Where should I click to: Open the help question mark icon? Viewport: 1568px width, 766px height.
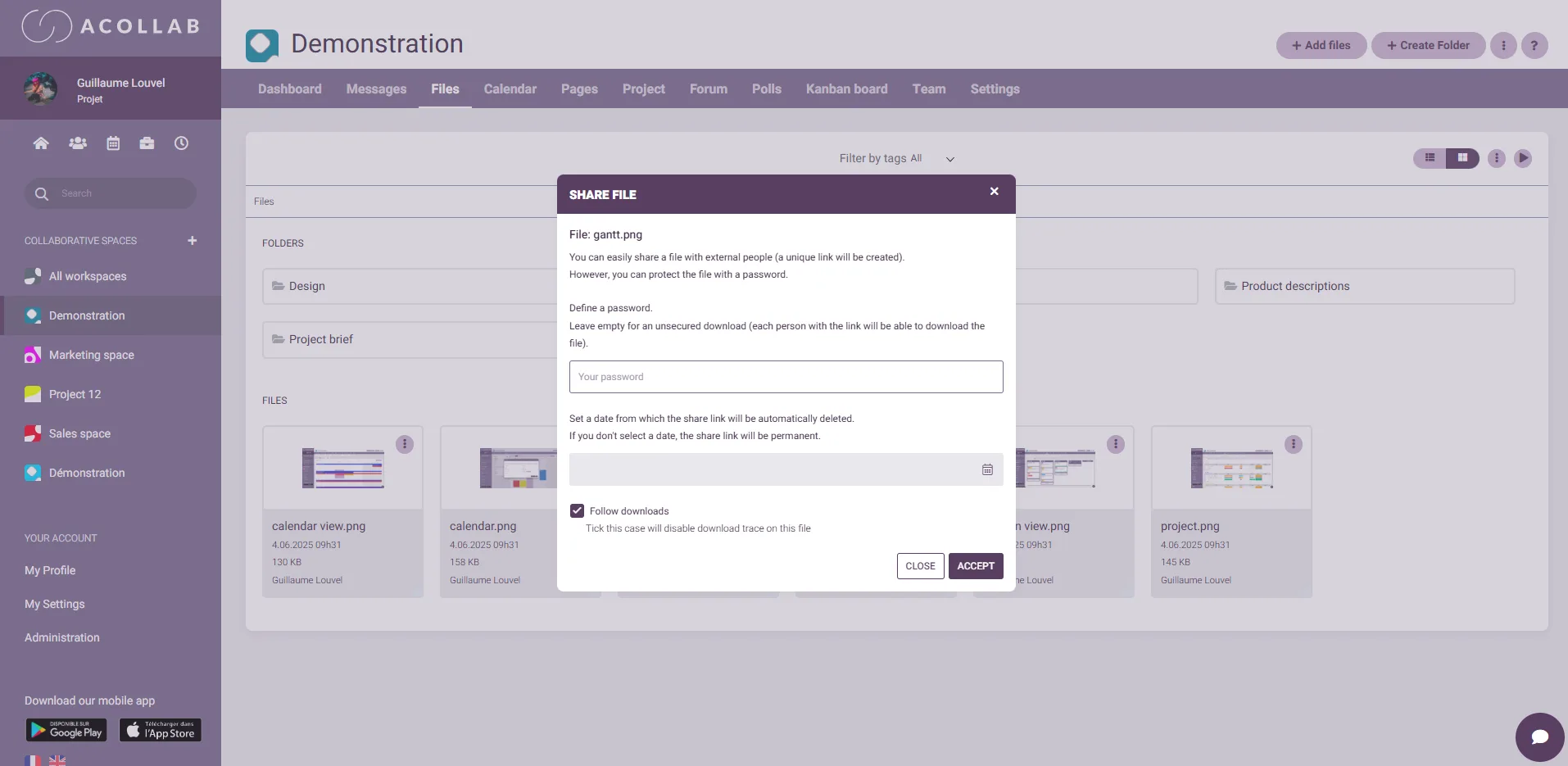click(x=1534, y=45)
